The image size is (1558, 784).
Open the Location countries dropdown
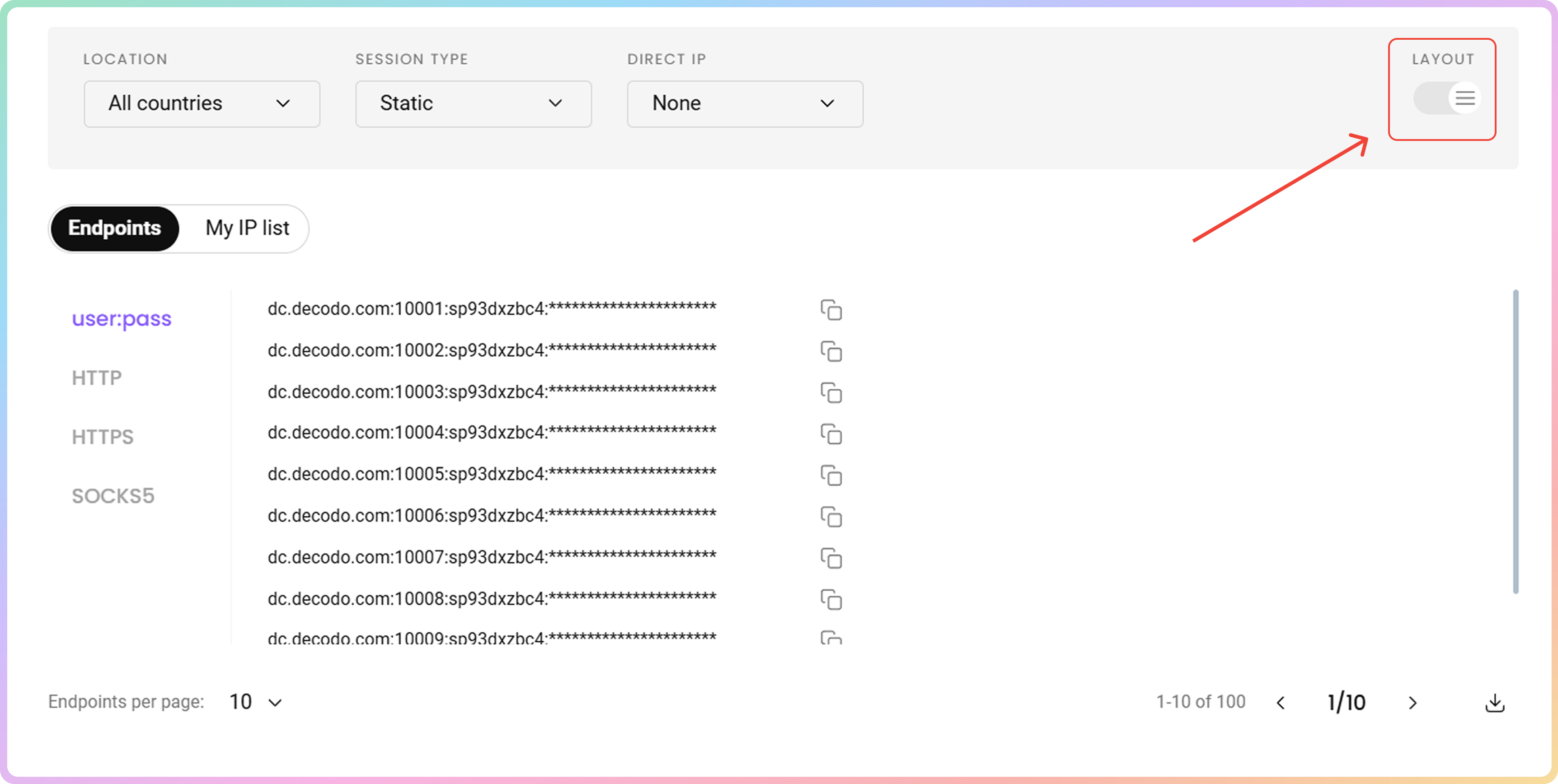[x=202, y=104]
